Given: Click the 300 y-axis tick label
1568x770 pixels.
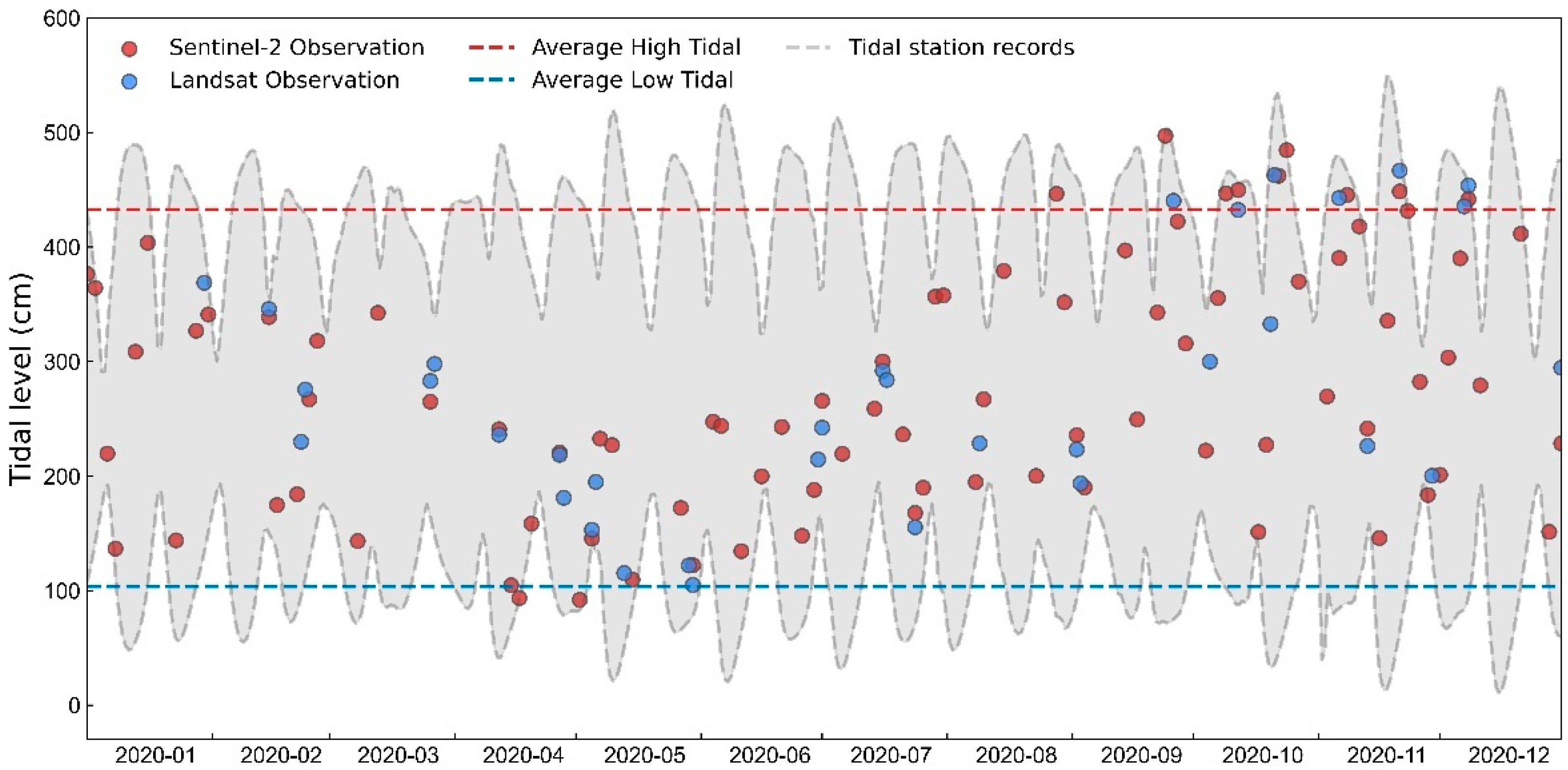Looking at the screenshot, I should click(x=61, y=362).
